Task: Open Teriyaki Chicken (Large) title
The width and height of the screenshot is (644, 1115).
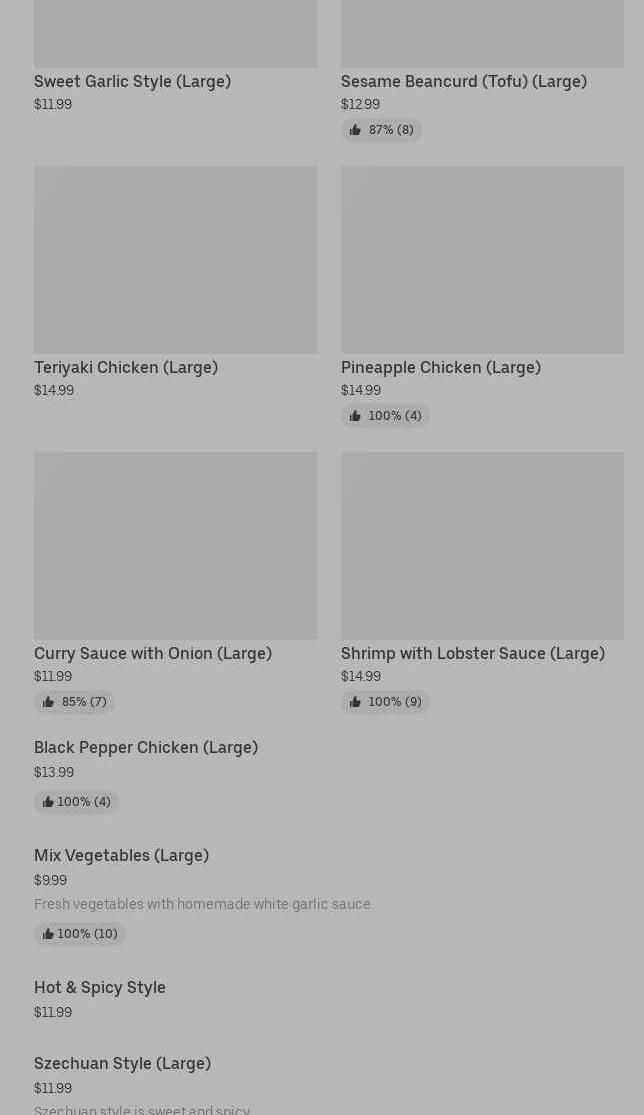Action: click(x=126, y=367)
